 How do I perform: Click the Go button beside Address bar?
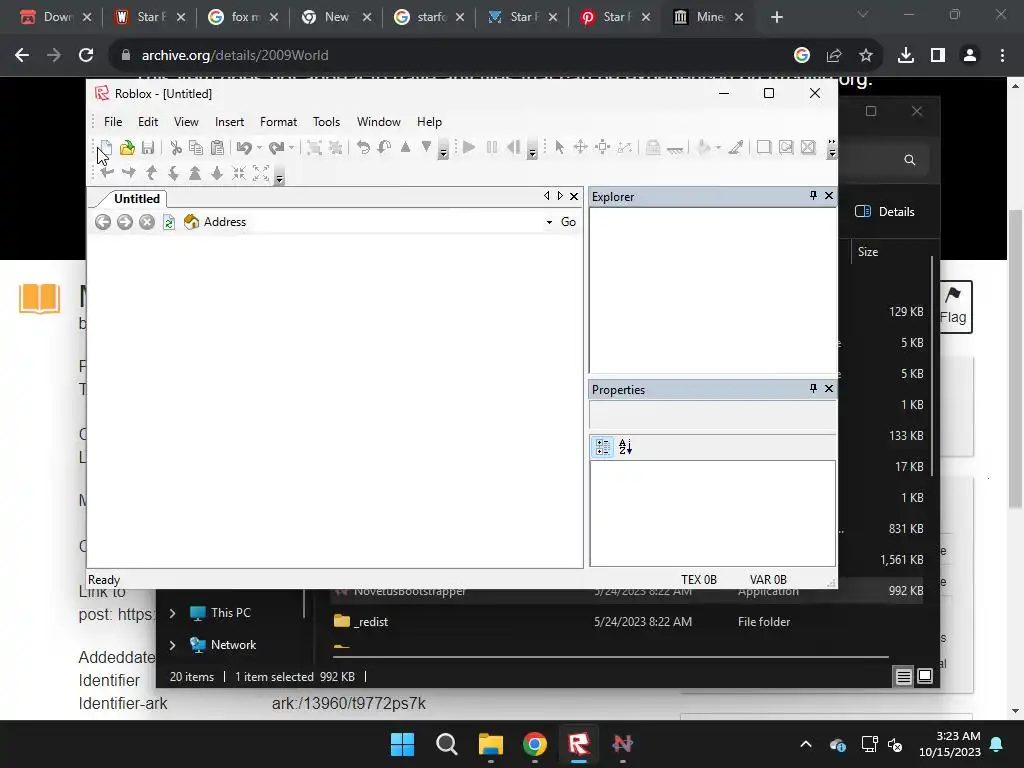[x=568, y=222]
